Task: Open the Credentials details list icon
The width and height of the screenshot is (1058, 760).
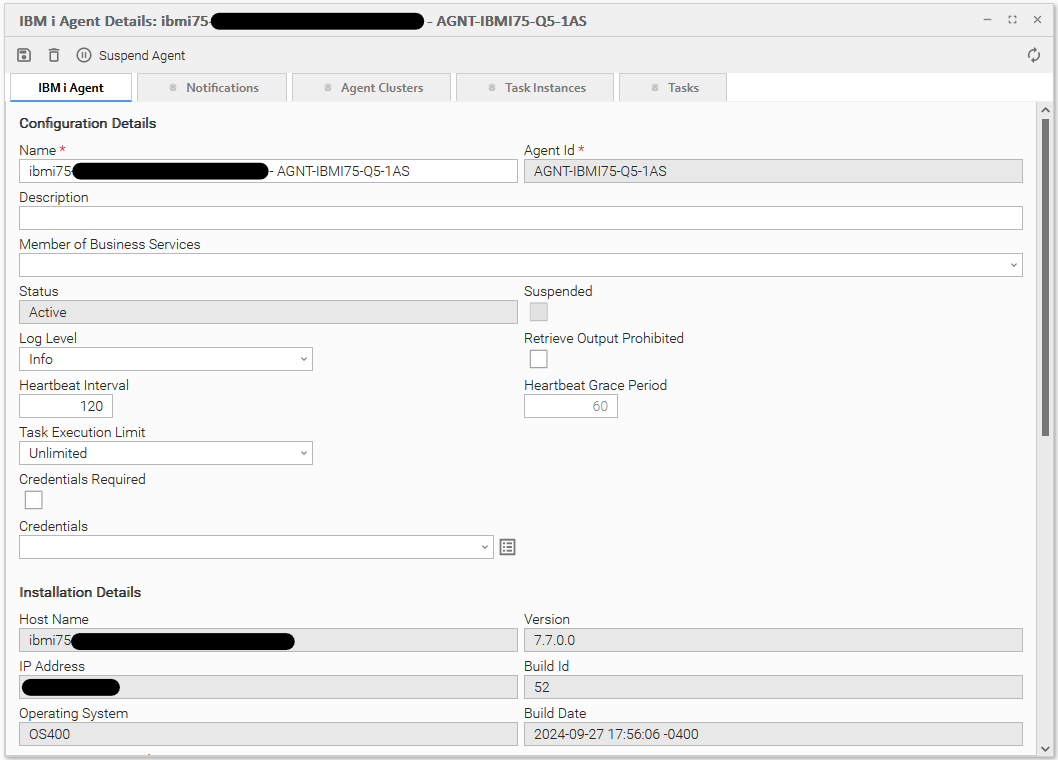Action: [508, 547]
